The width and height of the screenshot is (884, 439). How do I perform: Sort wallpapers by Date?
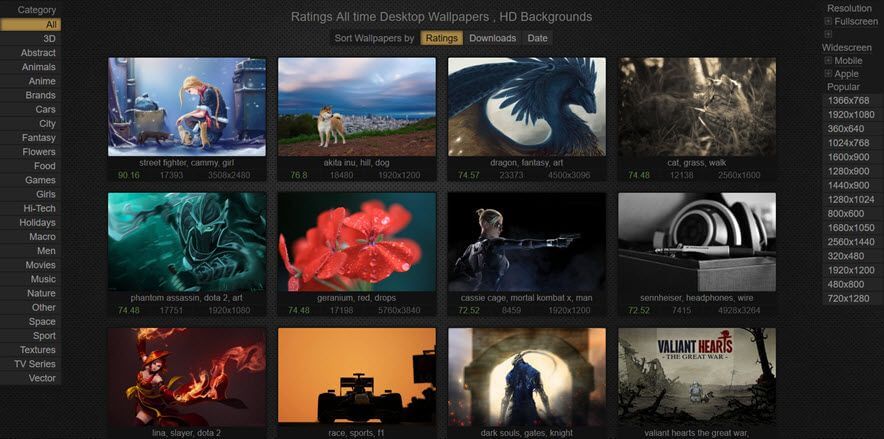tap(537, 38)
